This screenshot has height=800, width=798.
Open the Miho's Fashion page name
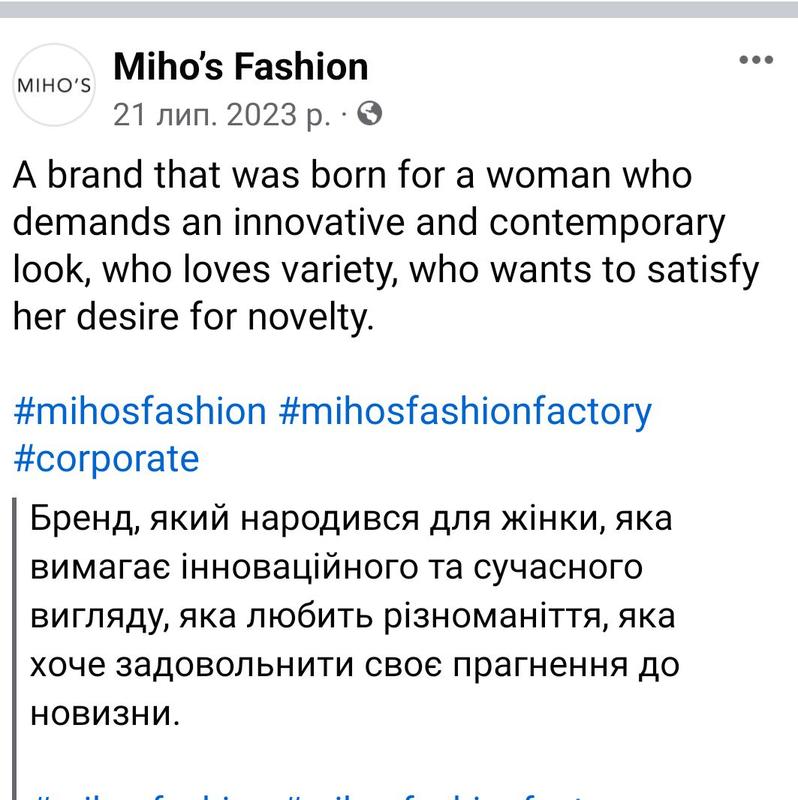[x=240, y=66]
